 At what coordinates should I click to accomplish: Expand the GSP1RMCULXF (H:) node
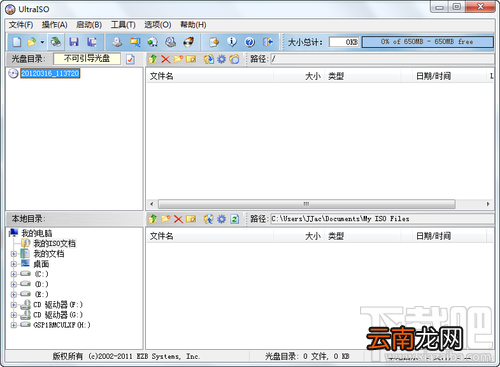[x=14, y=325]
